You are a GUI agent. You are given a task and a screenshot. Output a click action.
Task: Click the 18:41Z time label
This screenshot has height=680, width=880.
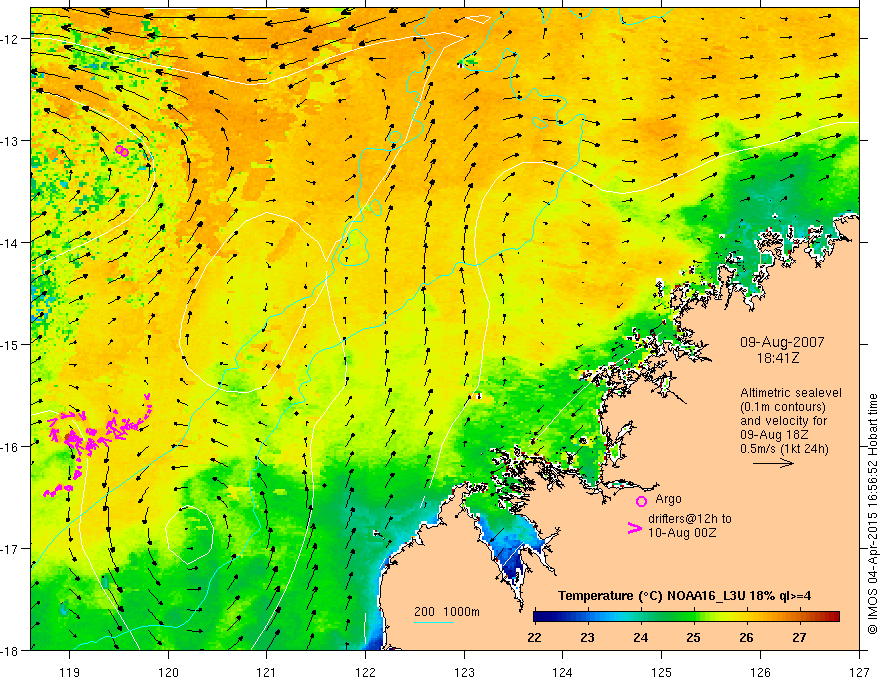point(777,357)
